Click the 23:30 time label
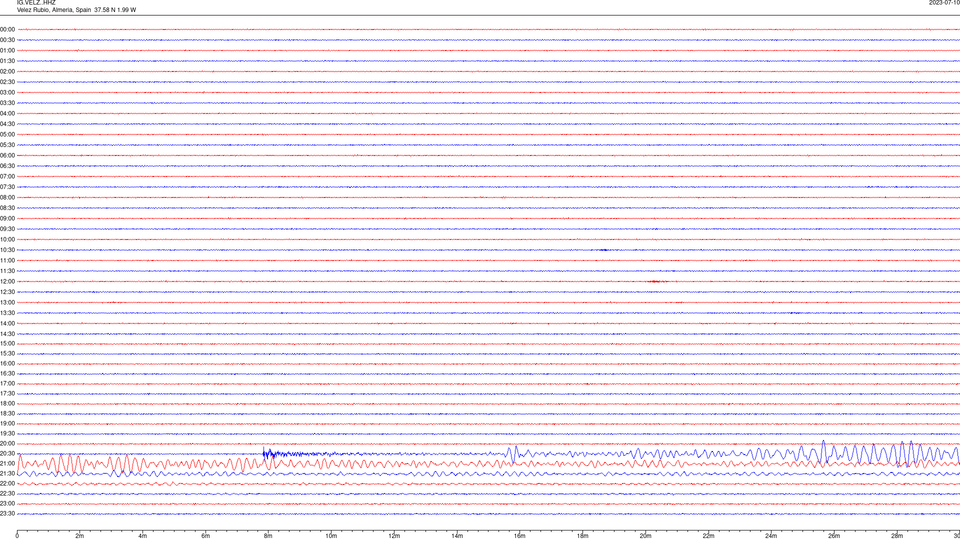960x540 pixels. [x=7, y=514]
